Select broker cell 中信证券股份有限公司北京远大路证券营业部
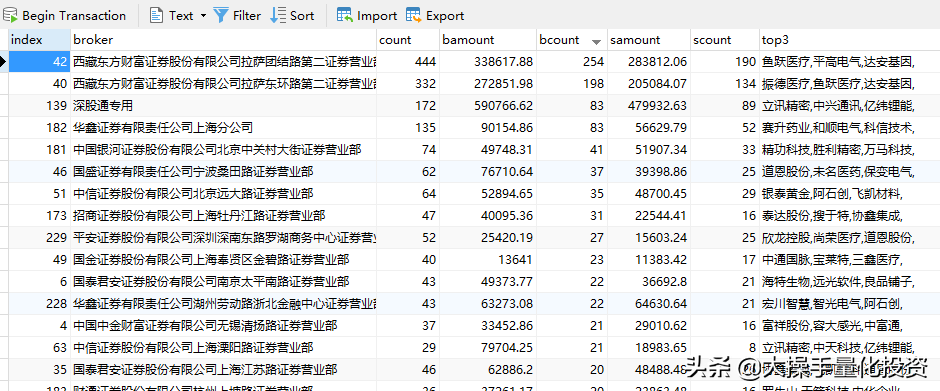Screen dimensions: 940x391 224,194
